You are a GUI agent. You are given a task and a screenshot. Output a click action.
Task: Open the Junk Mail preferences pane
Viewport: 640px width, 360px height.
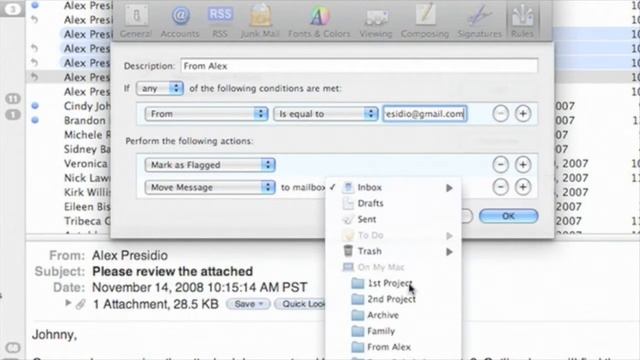pyautogui.click(x=260, y=22)
